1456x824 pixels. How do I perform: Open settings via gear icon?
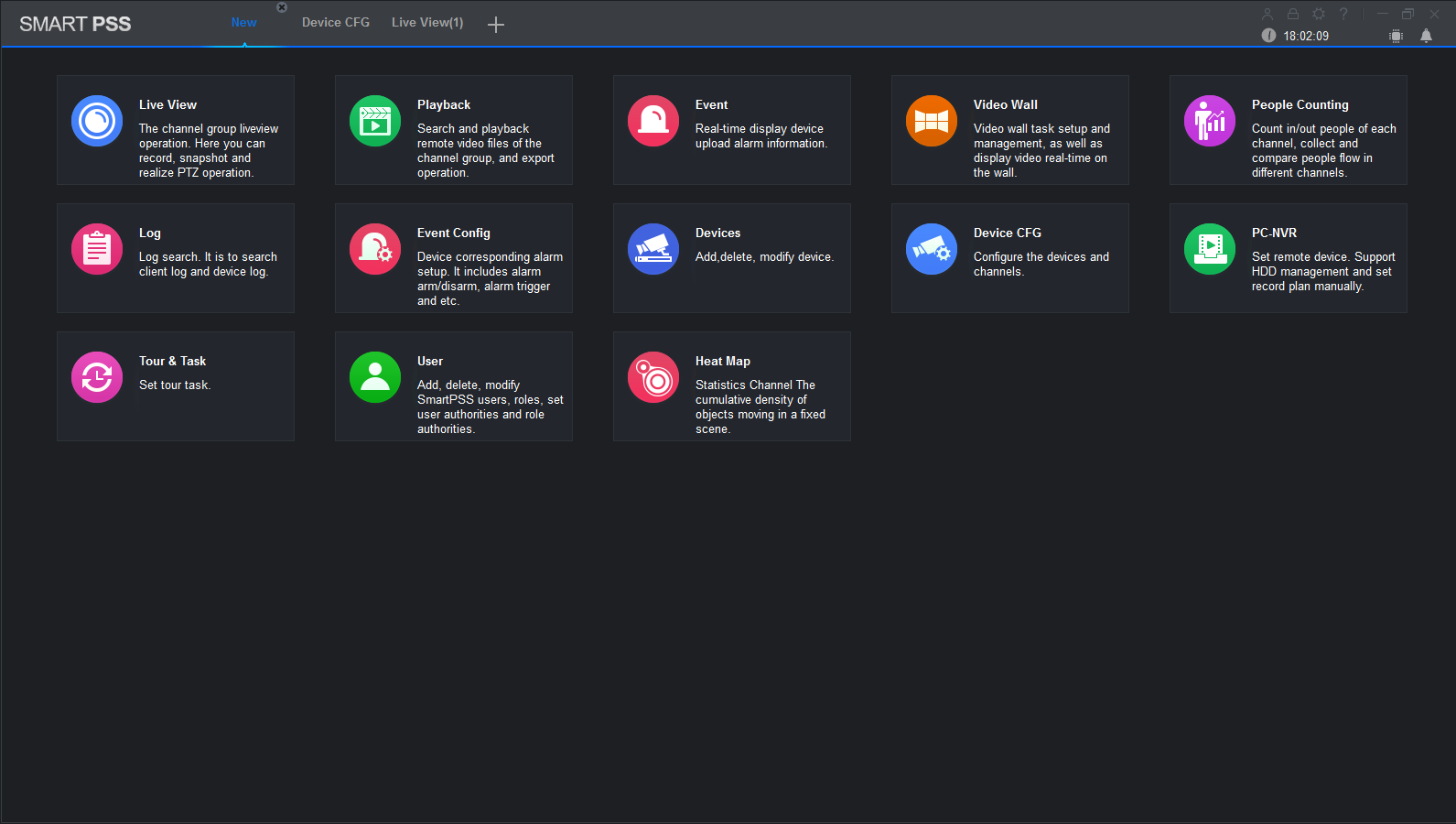pyautogui.click(x=1319, y=14)
